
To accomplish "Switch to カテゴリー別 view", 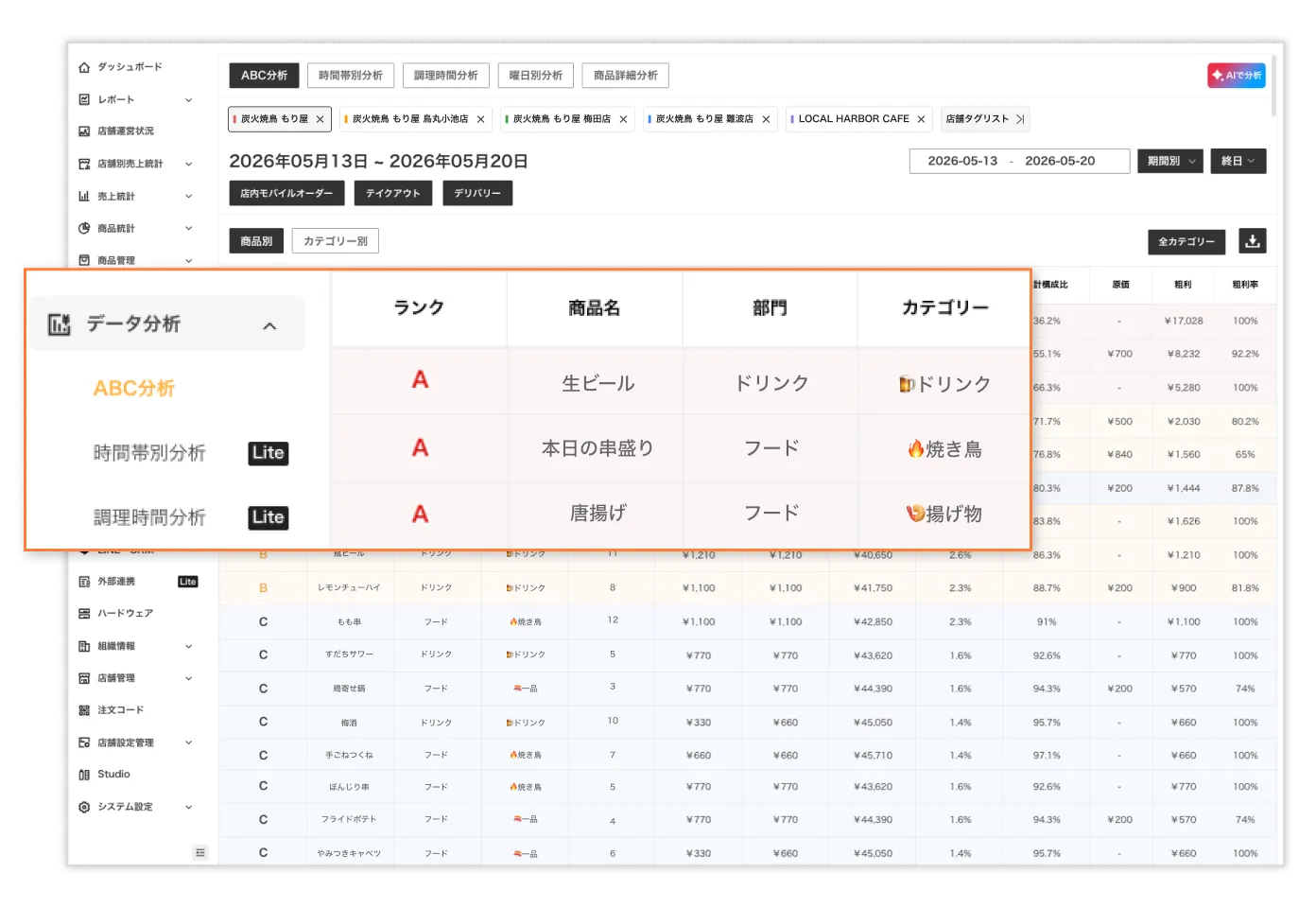I will pyautogui.click(x=336, y=241).
